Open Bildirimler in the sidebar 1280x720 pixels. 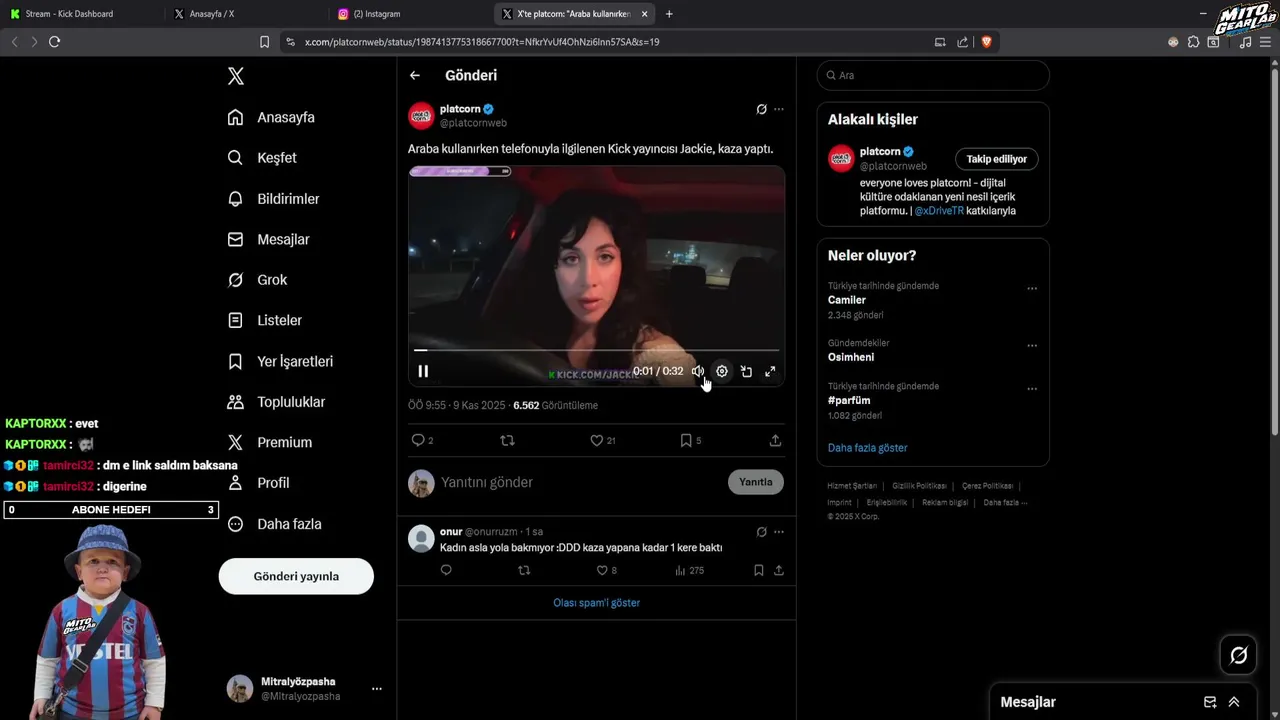pos(273,199)
